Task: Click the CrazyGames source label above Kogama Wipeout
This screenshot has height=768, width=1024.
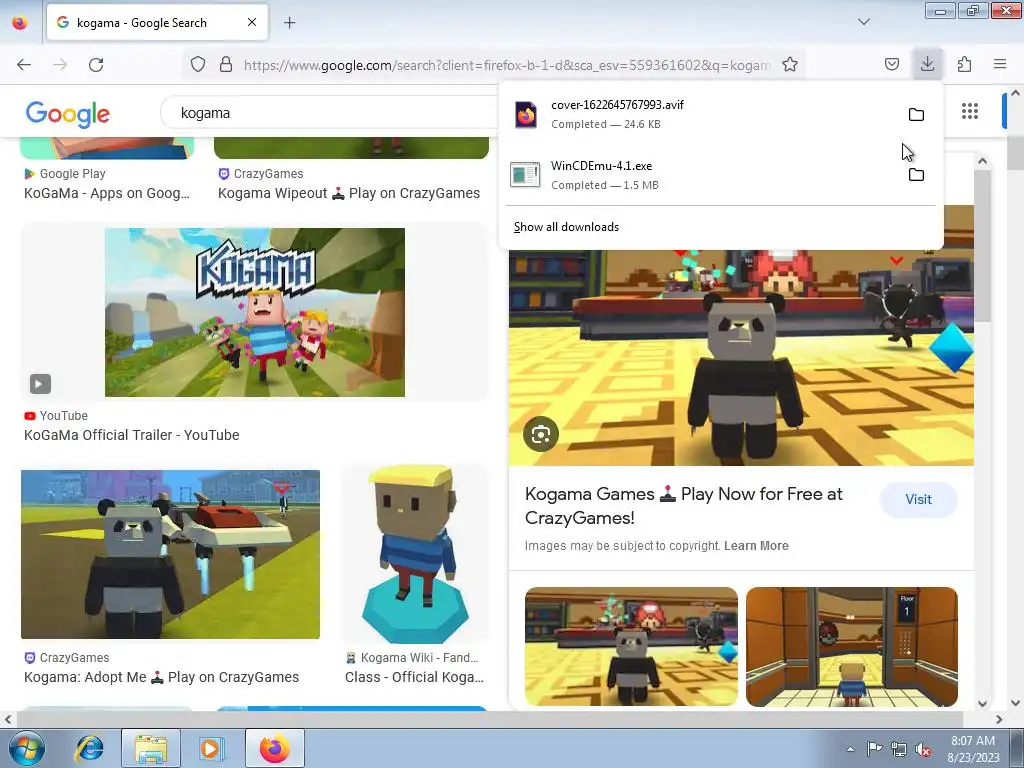Action: pos(268,174)
